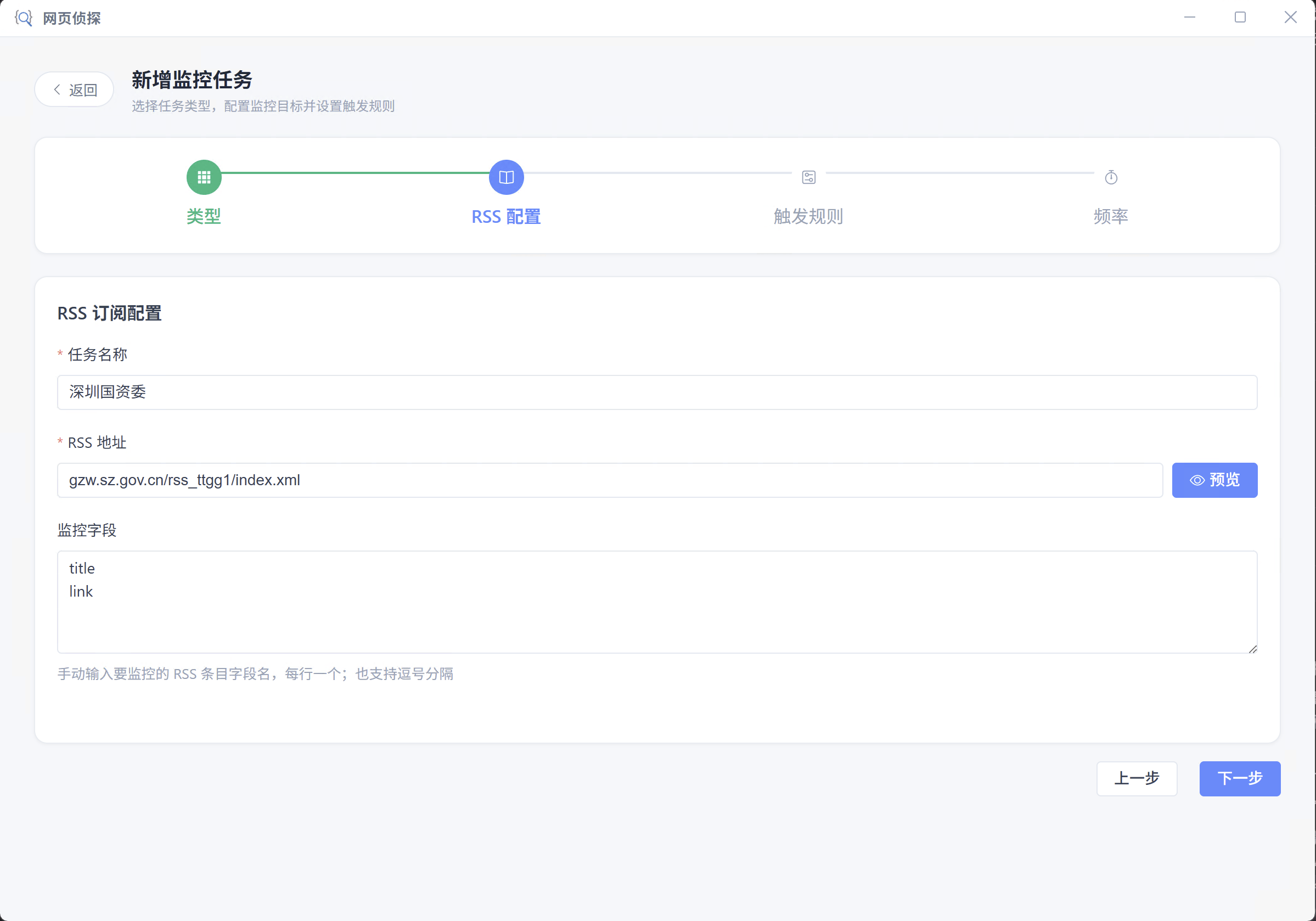This screenshot has width=1316, height=921.
Task: Click the 新增监控任务 page title
Action: [x=192, y=80]
